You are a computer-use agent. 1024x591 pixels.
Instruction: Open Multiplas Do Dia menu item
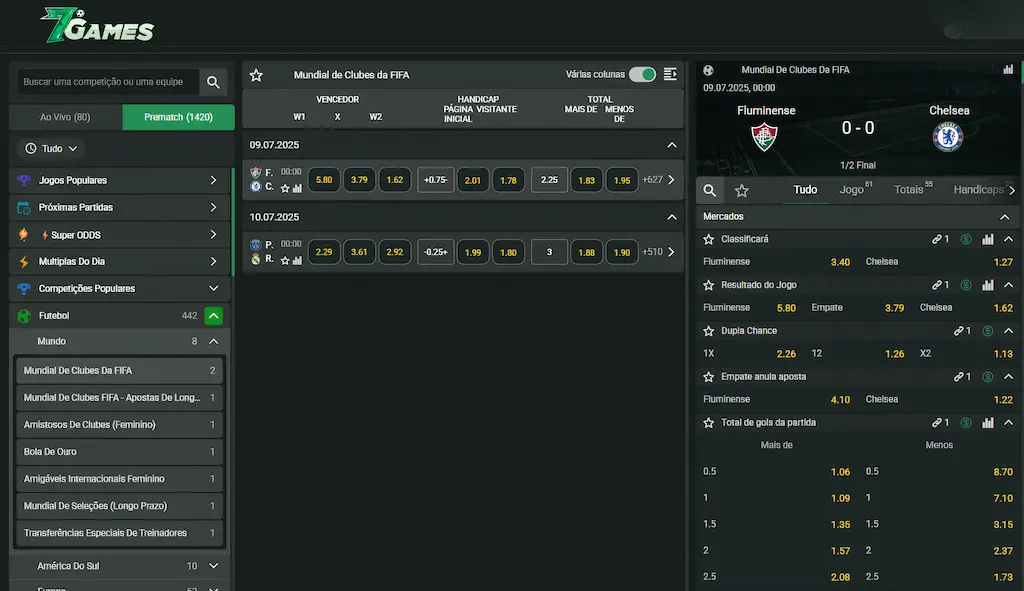click(x=121, y=262)
